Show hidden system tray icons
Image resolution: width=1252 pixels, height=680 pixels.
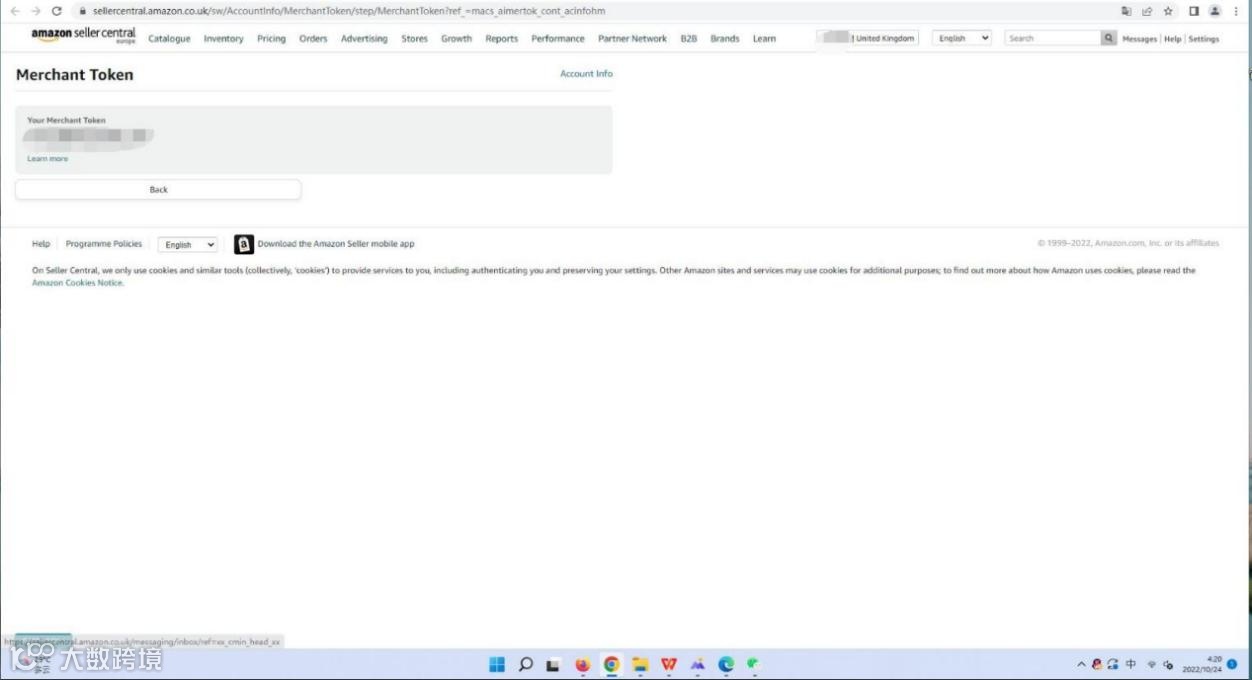[1081, 664]
